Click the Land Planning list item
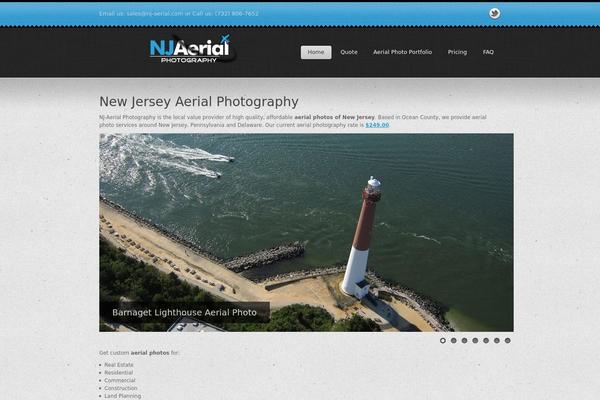600x400 pixels. tap(122, 396)
